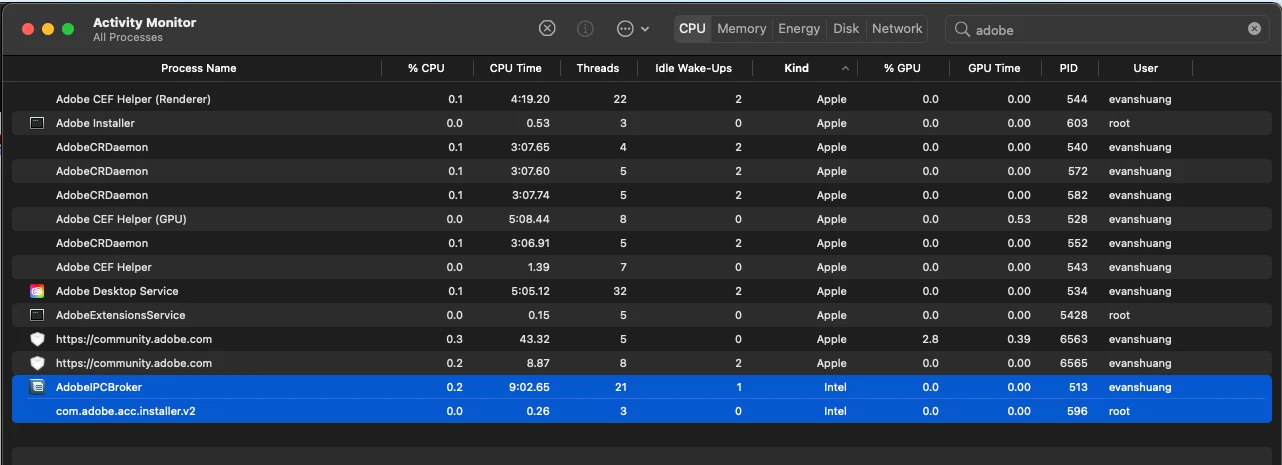Select AdobeCRDaemon row with PID 582
This screenshot has width=1282, height=465.
[x=641, y=195]
